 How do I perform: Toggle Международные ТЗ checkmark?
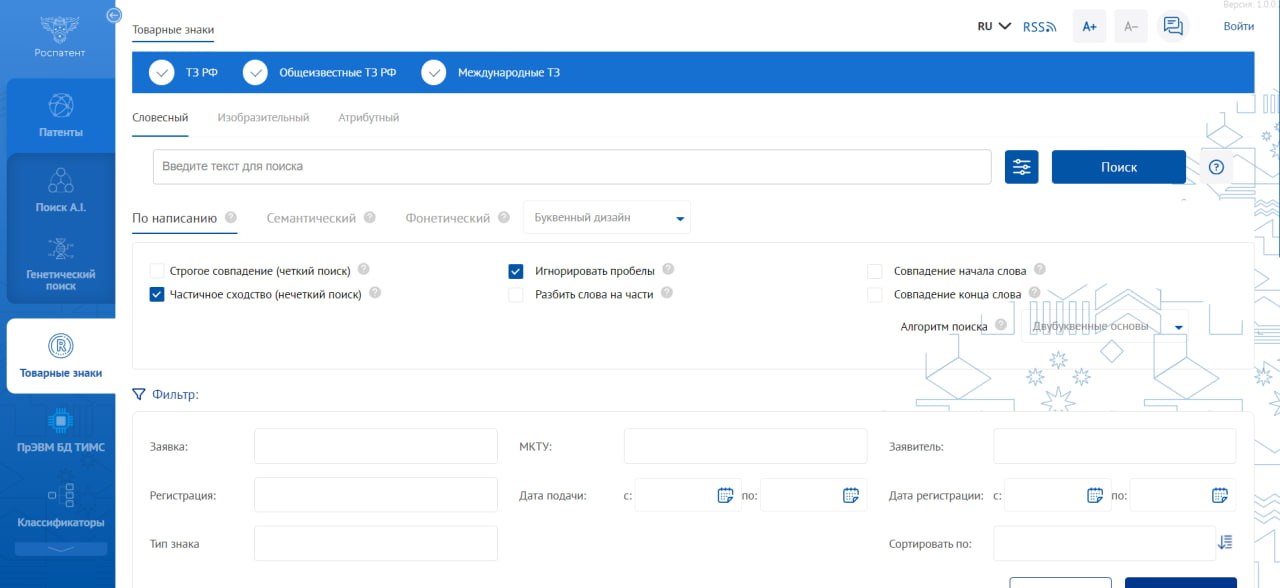[x=433, y=73]
